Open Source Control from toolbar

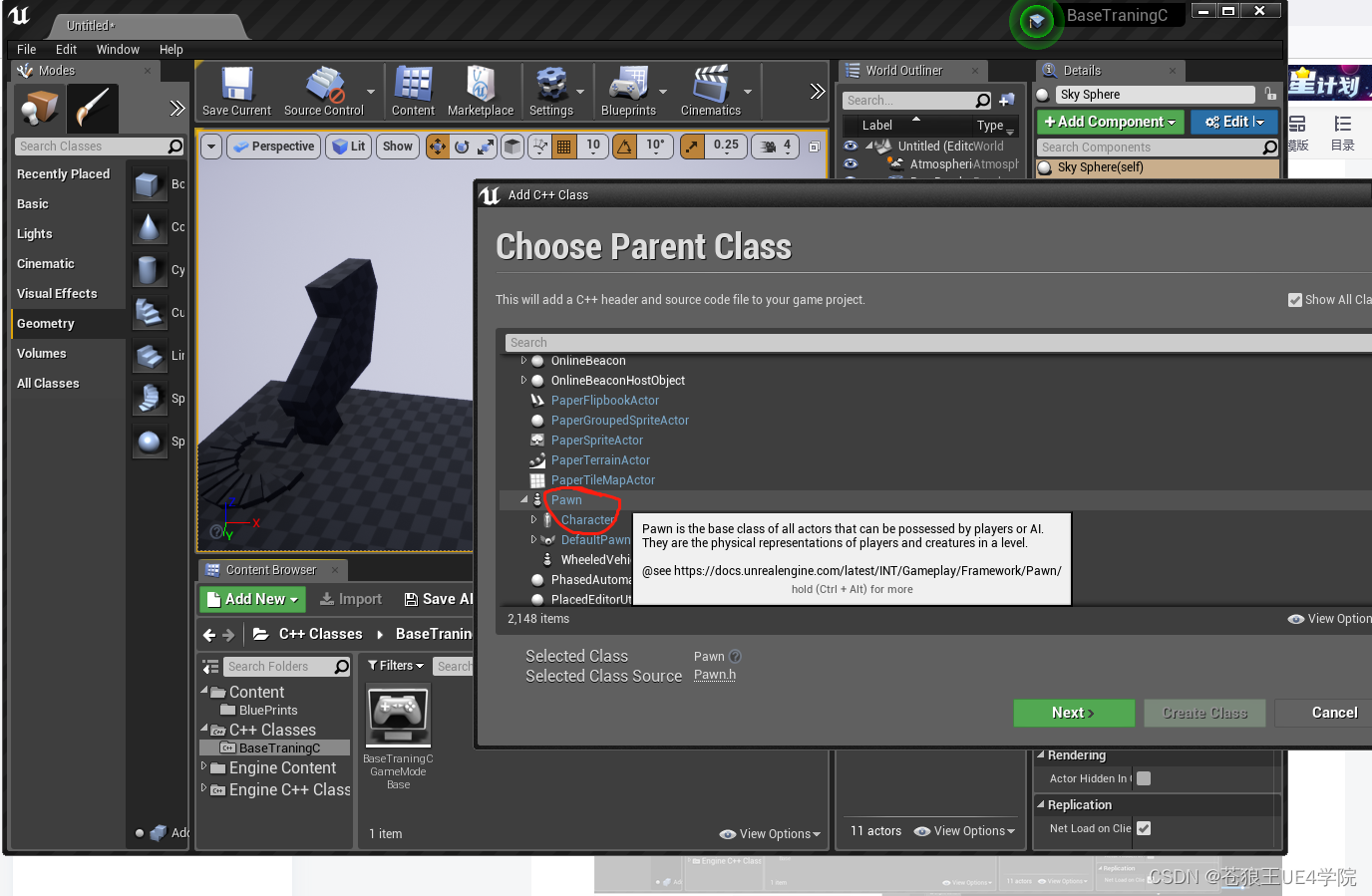click(324, 91)
